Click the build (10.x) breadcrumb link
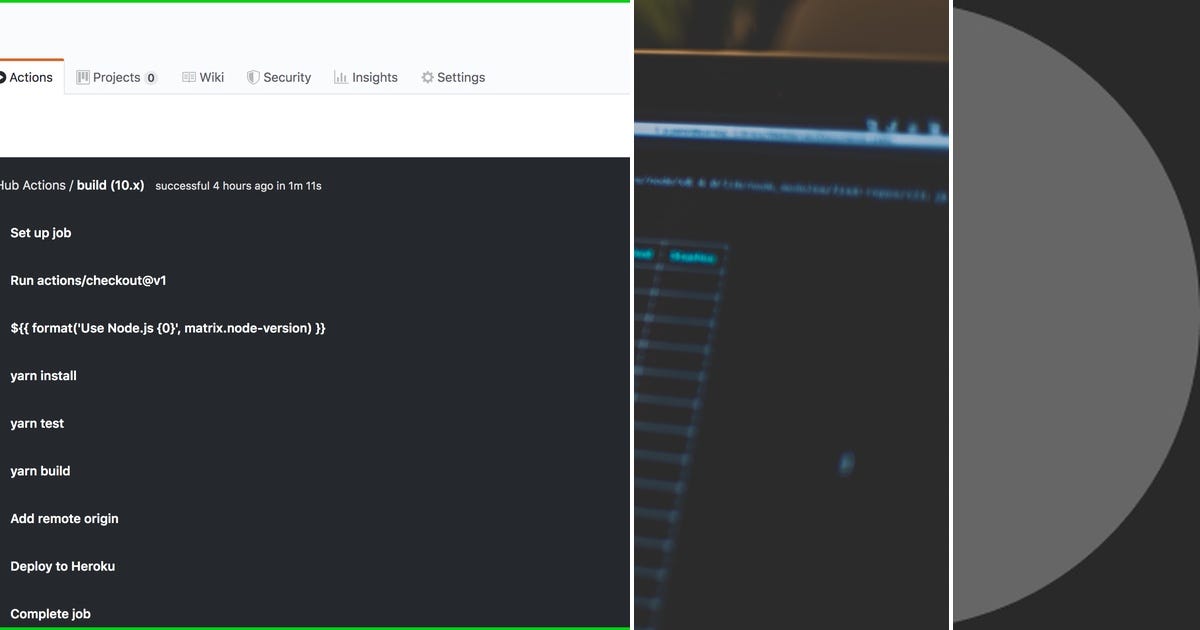The height and width of the screenshot is (630, 1200). (x=110, y=185)
